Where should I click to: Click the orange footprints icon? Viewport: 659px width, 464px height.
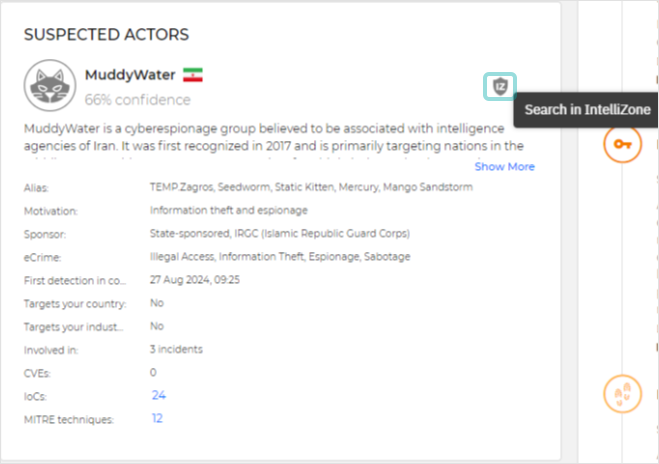point(622,394)
